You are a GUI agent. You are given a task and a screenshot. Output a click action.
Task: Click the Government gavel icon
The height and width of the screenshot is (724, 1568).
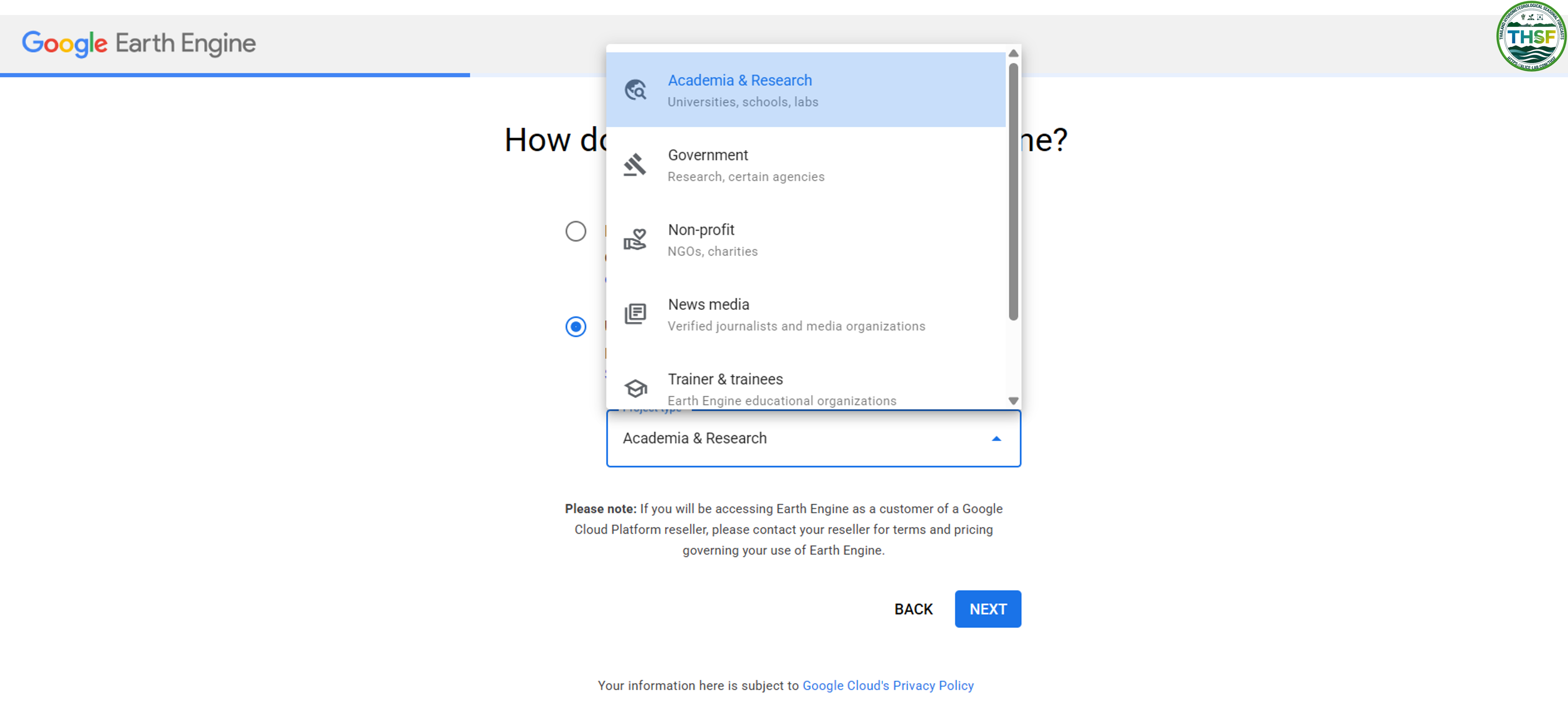pyautogui.click(x=635, y=165)
